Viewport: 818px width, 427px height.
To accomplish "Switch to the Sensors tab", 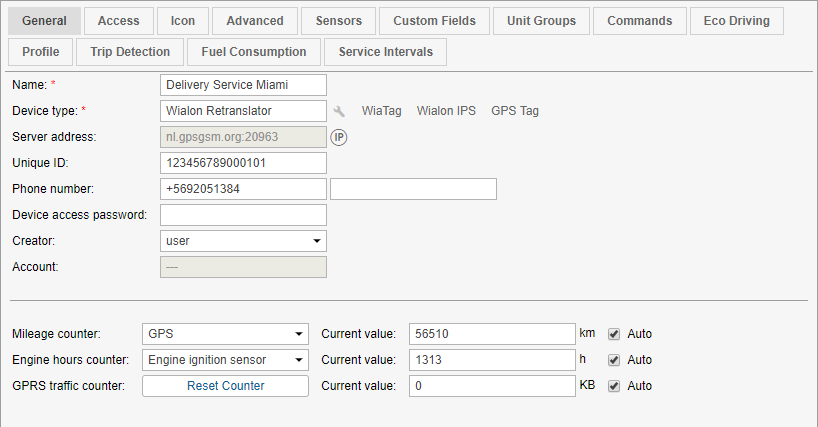I will 339,20.
